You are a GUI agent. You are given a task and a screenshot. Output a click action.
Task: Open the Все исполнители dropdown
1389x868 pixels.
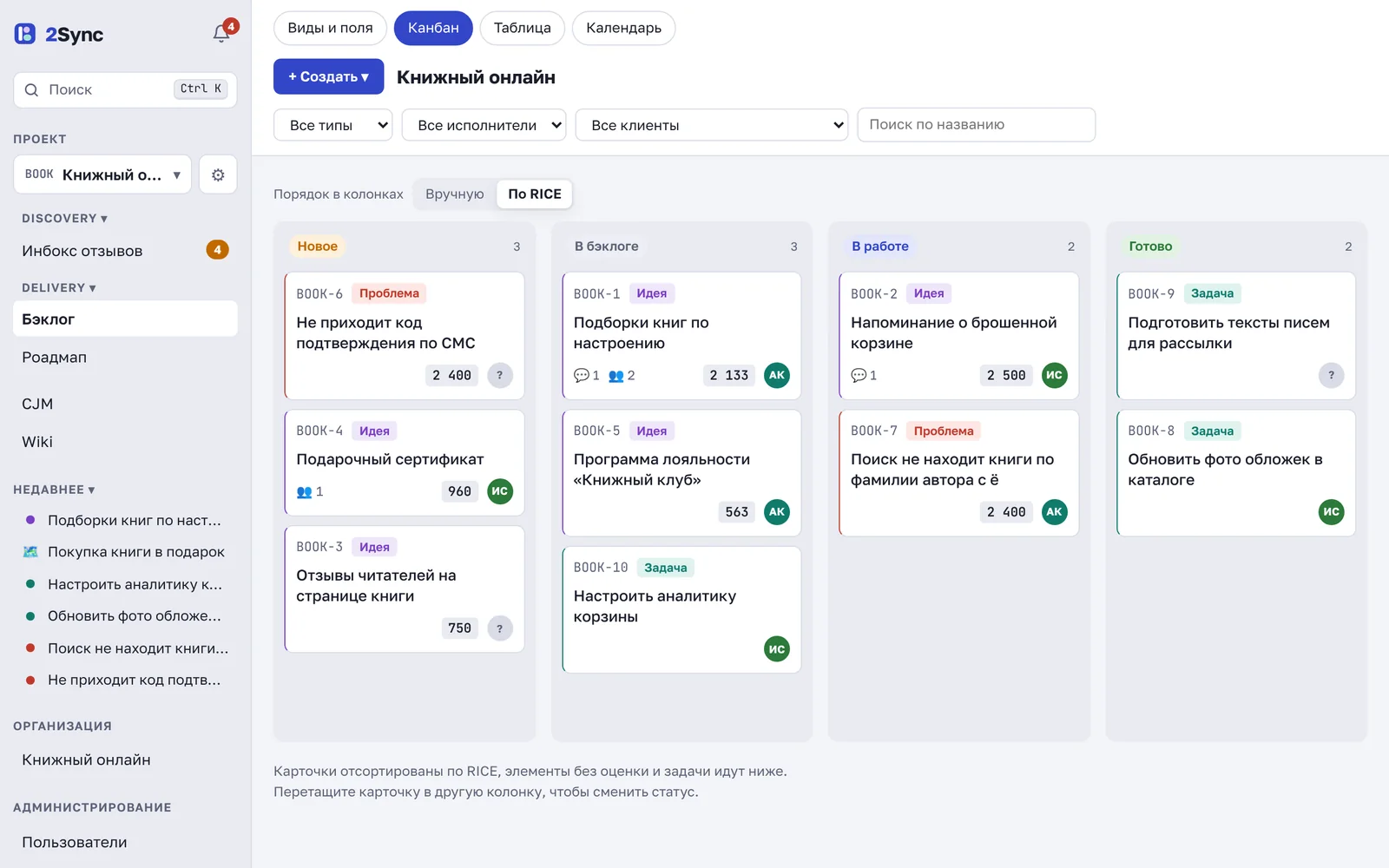[x=484, y=125]
